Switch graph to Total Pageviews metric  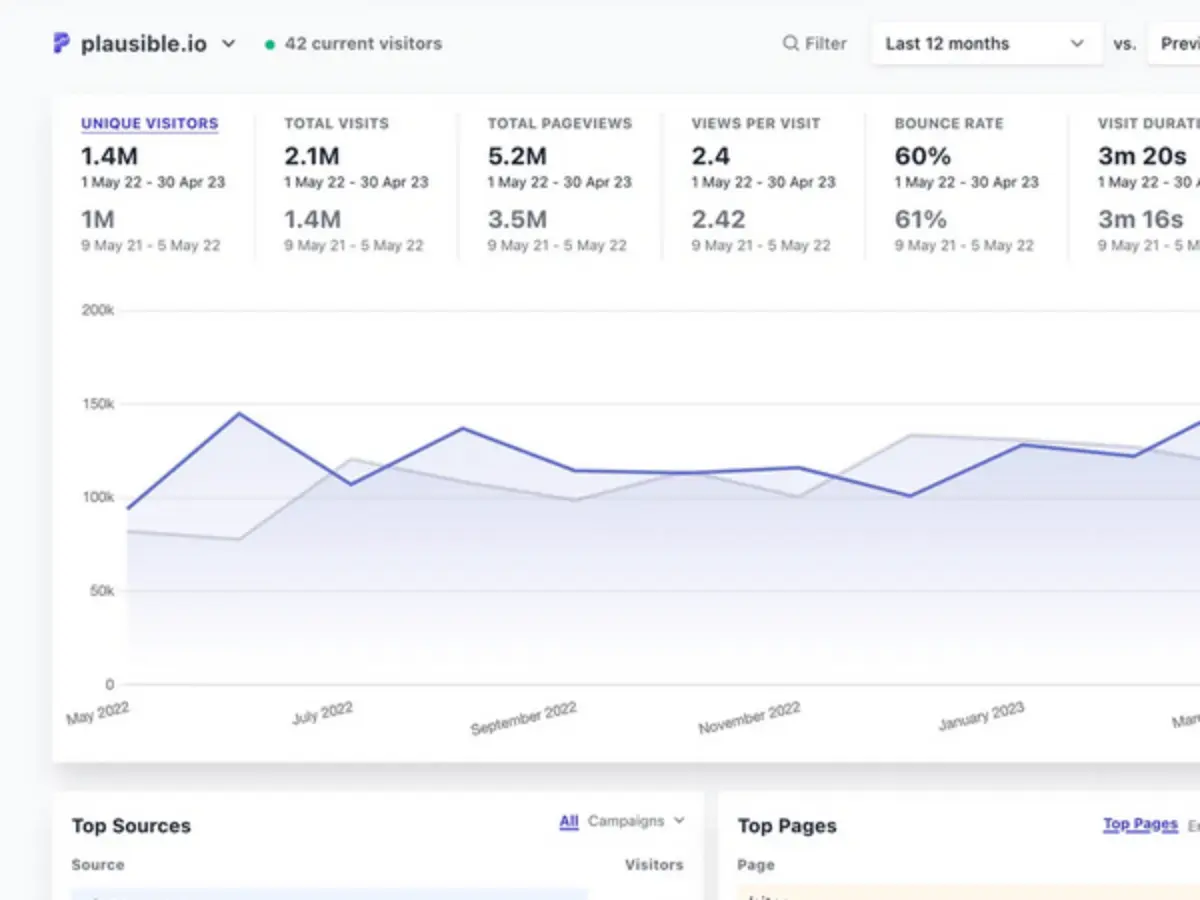click(x=559, y=123)
